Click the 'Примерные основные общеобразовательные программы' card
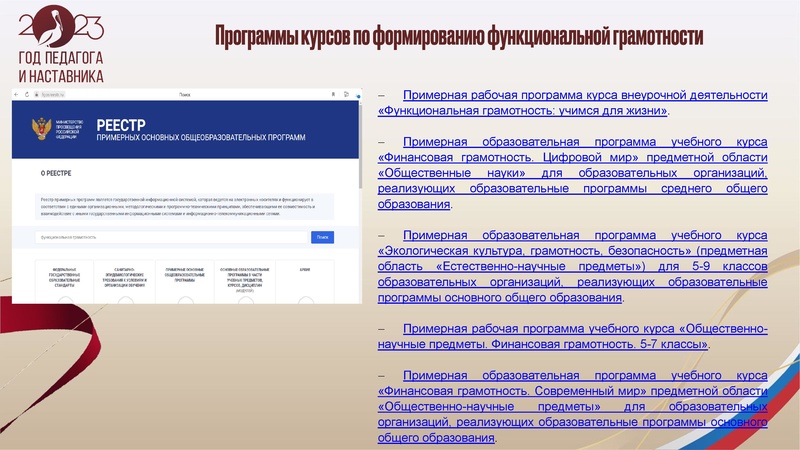This screenshot has width=800, height=450. tap(185, 282)
